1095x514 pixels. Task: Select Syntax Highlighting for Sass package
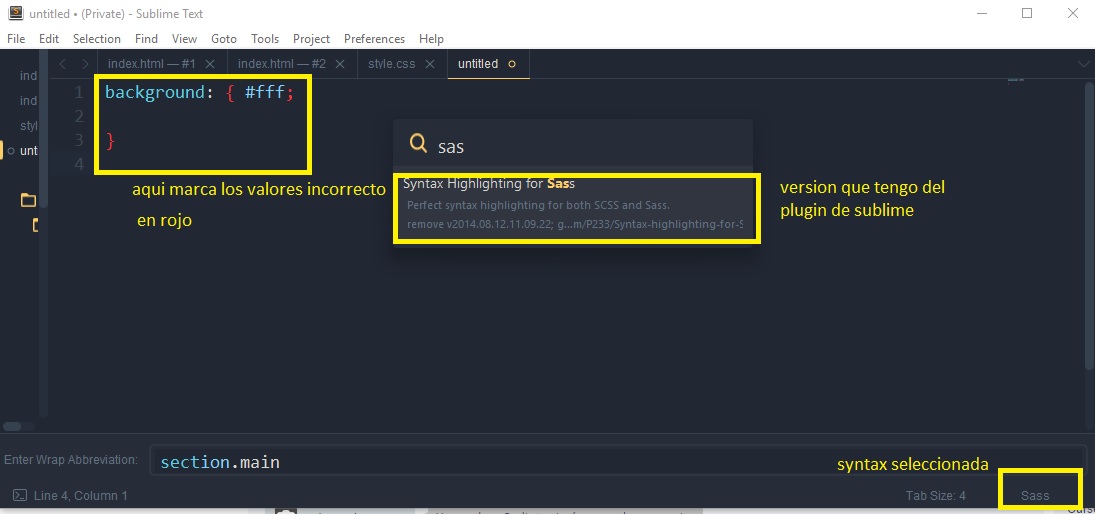(x=573, y=205)
